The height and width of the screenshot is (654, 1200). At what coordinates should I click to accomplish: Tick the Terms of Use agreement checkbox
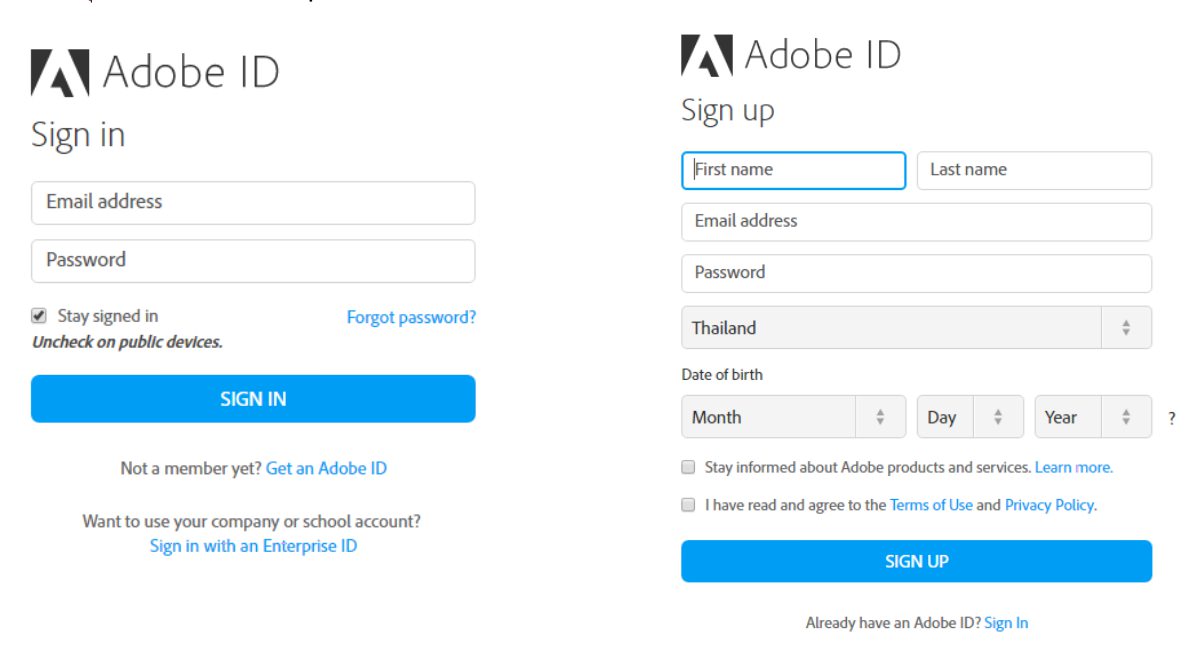tap(688, 505)
